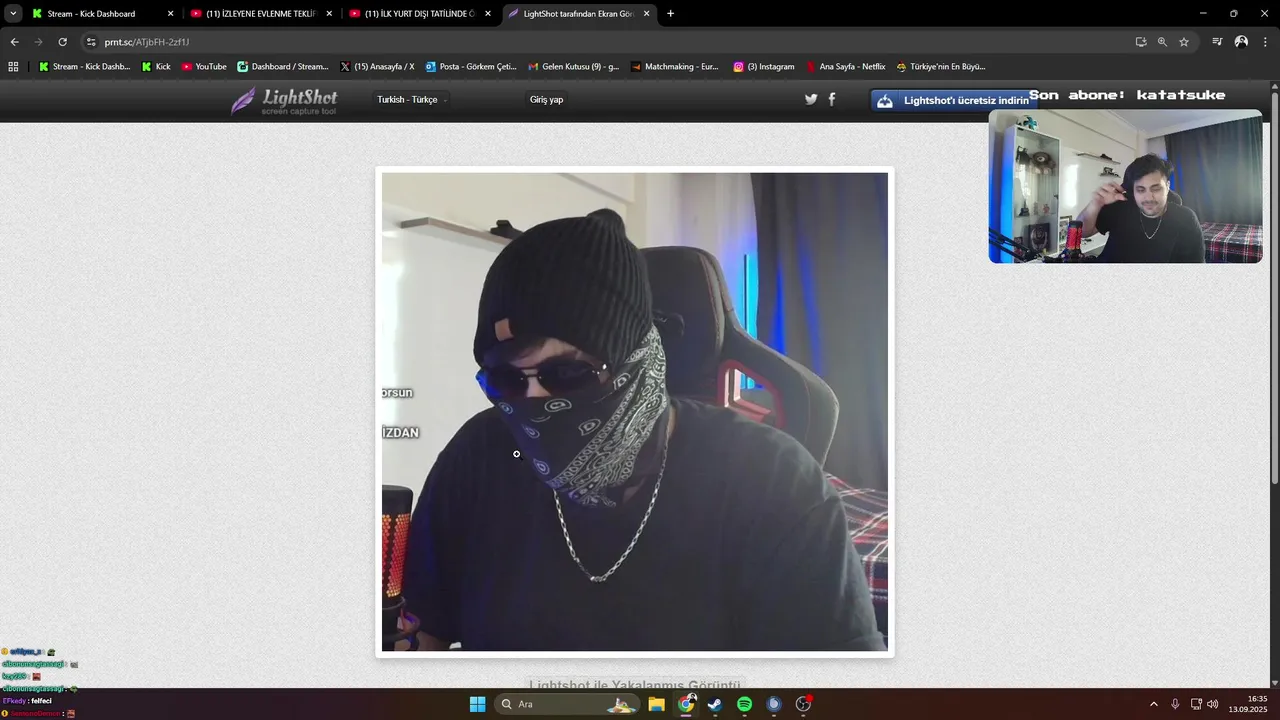Open the Chrome profile avatar

pyautogui.click(x=1241, y=42)
